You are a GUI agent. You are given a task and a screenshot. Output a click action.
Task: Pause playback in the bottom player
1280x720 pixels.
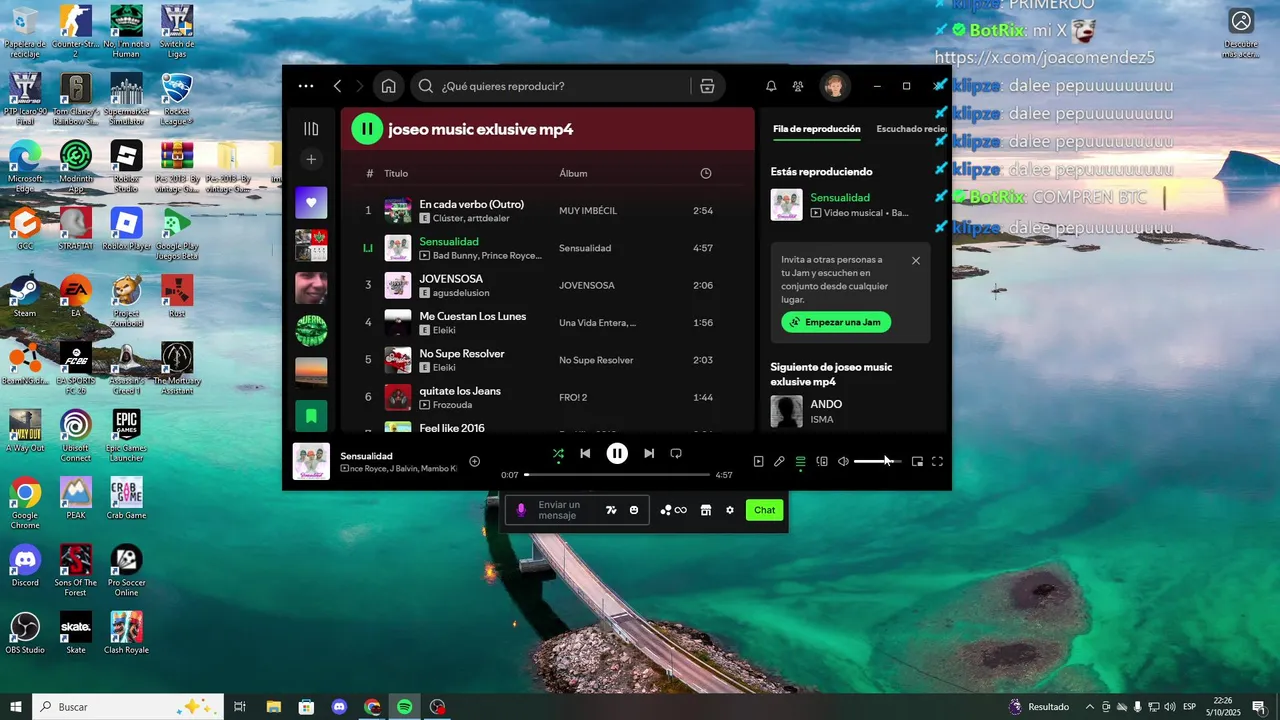[617, 453]
